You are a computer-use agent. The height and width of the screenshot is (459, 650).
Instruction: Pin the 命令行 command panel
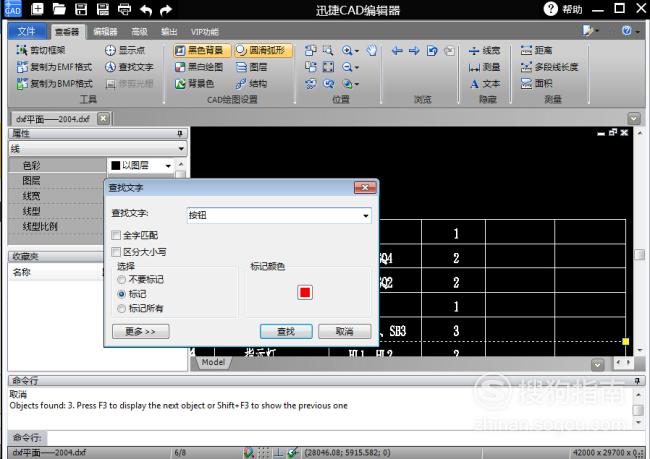click(637, 380)
